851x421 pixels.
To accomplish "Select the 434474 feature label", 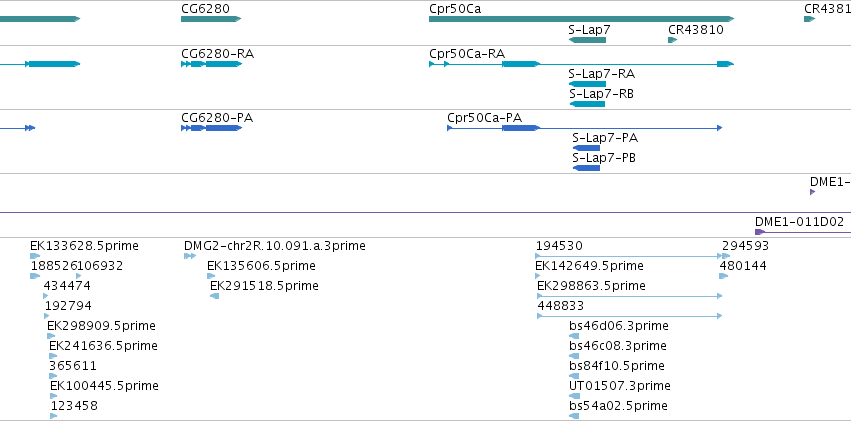I will click(67, 286).
